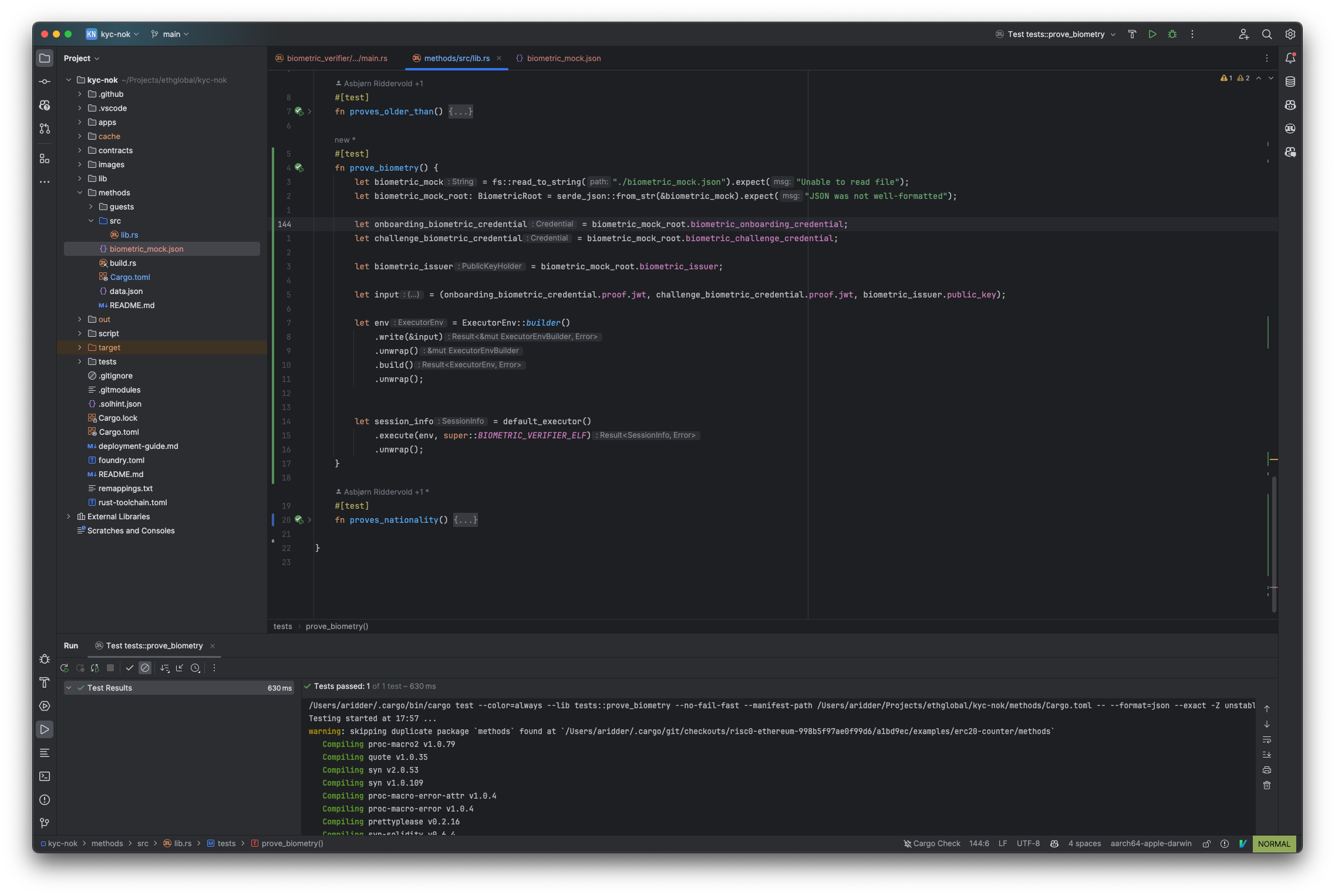Viewport: 1335px width, 896px height.
Task: Toggle the green test pass checkbox line 20
Action: (x=299, y=520)
